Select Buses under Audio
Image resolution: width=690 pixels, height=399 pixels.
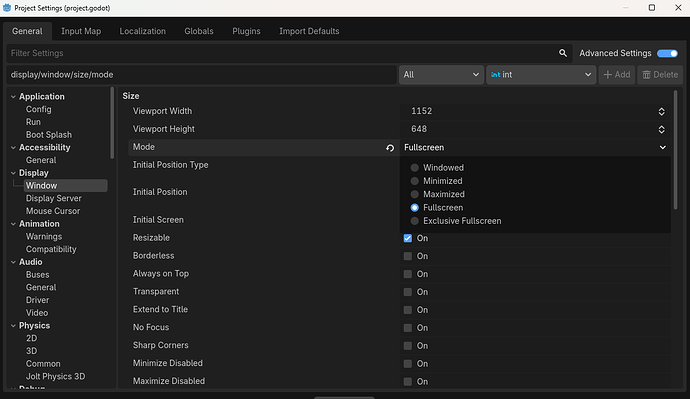pyautogui.click(x=37, y=275)
